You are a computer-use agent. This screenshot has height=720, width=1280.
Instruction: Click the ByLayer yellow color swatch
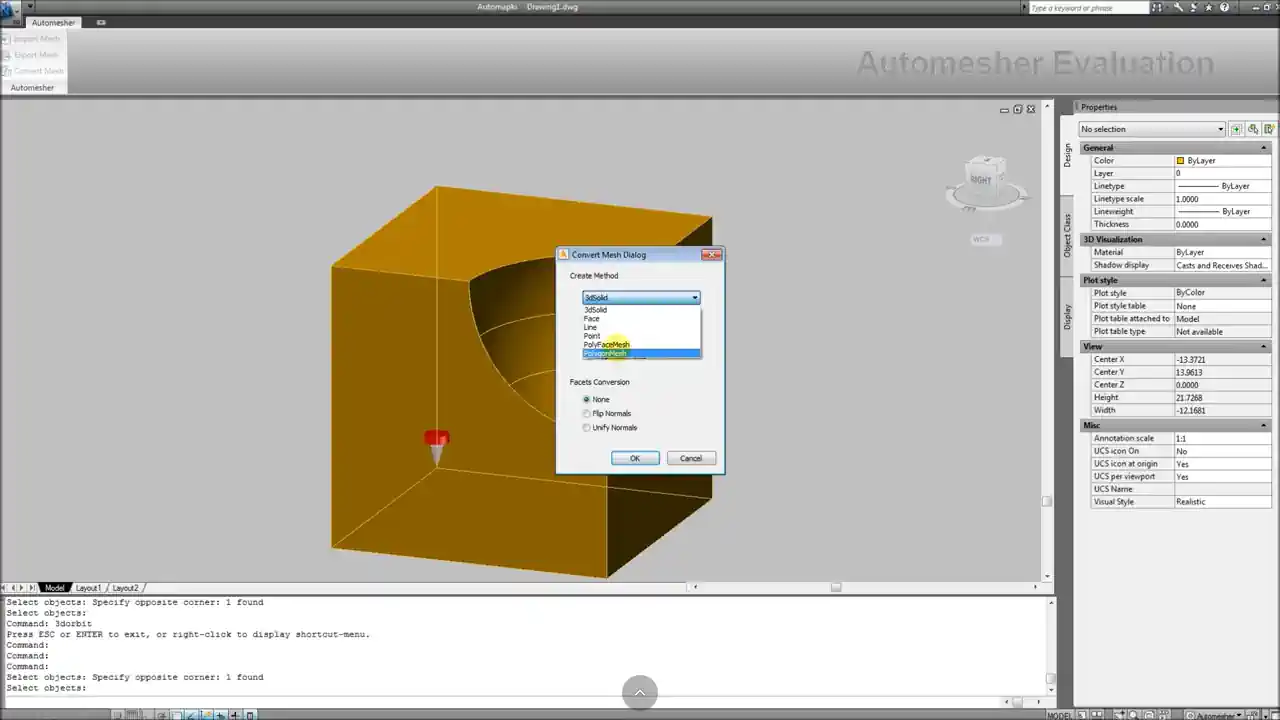1181,161
